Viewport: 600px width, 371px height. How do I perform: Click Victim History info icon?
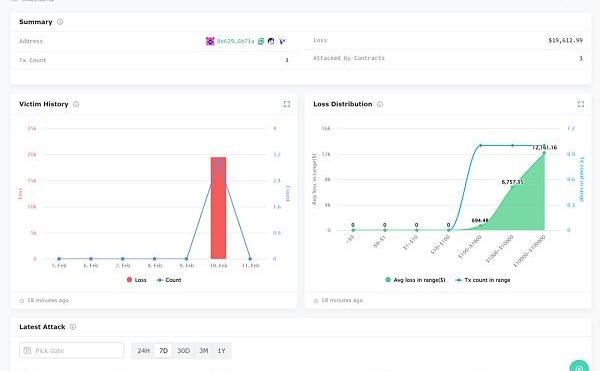click(x=76, y=104)
